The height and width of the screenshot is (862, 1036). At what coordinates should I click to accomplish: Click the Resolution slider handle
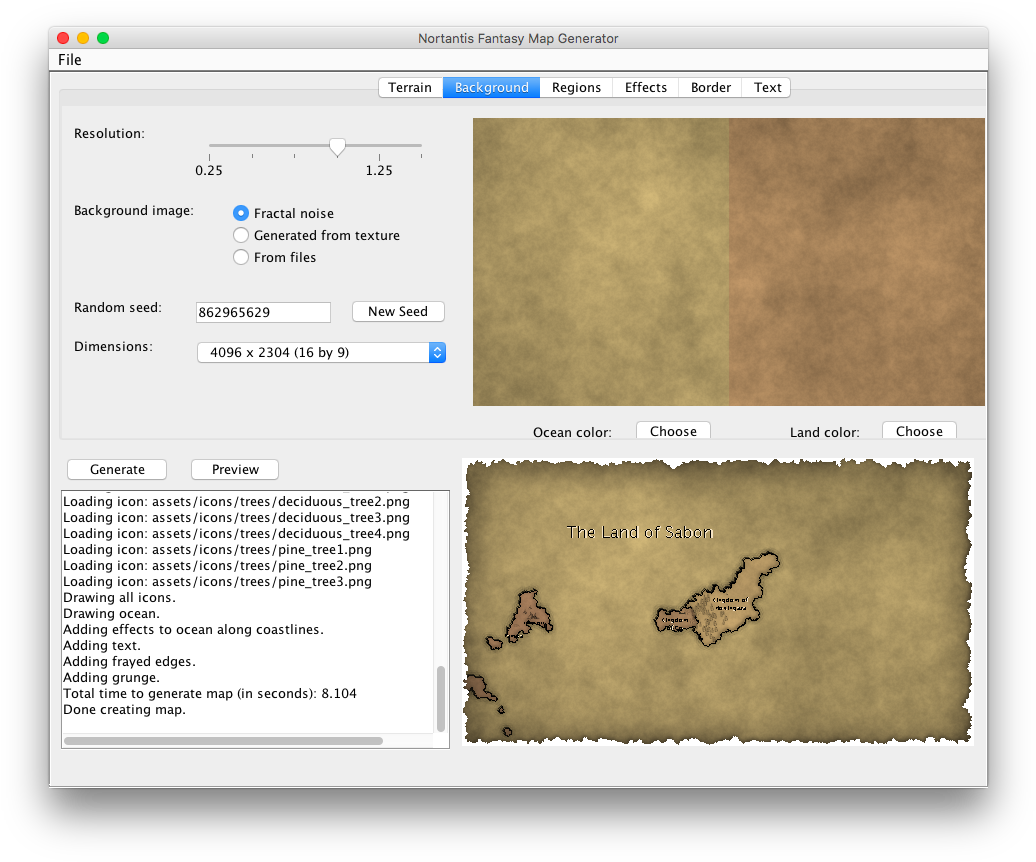pos(337,147)
